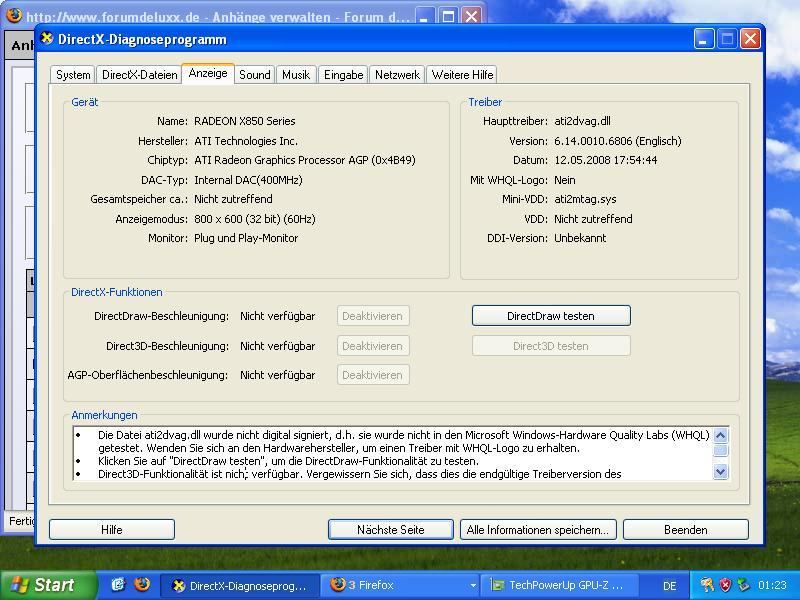The height and width of the screenshot is (600, 800).
Task: Click the DE language indicator
Action: tap(669, 586)
